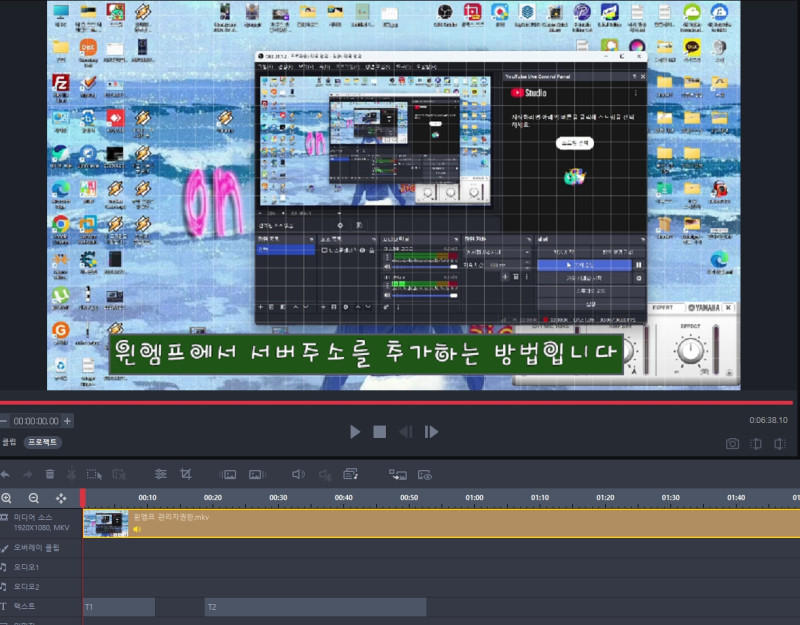
Task: Click the 01:00 mark on the timeline ruler
Action: point(474,497)
